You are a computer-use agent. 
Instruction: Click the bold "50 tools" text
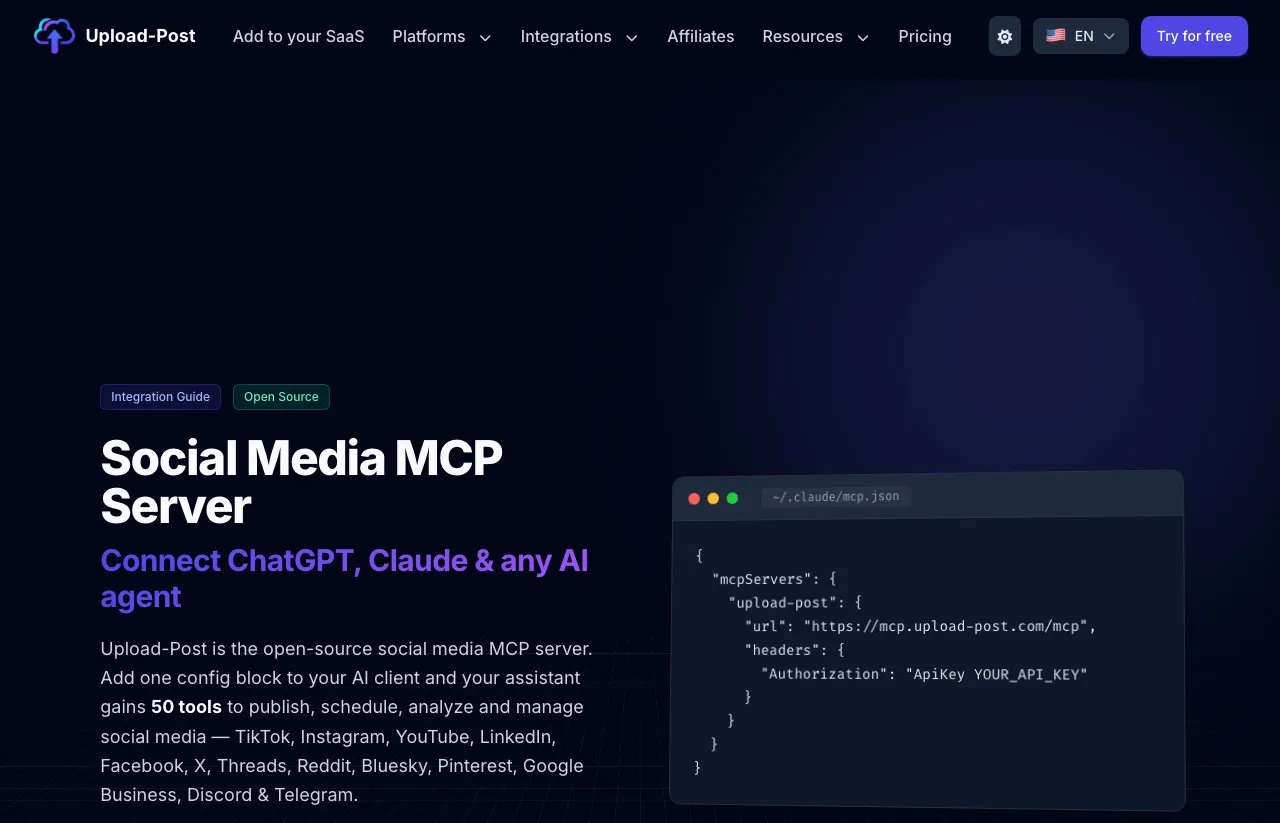pyautogui.click(x=187, y=707)
